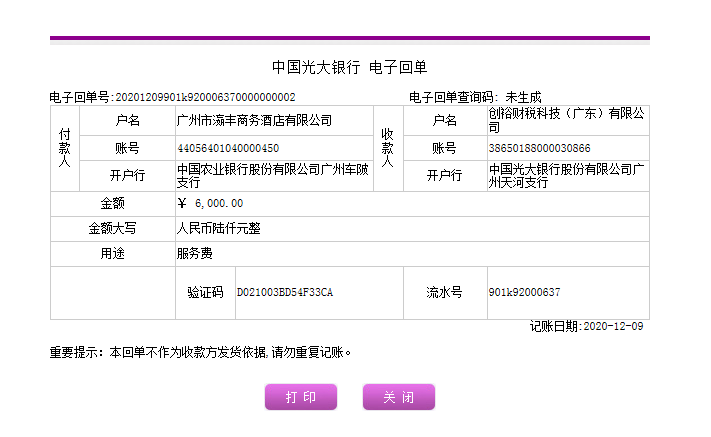Select verification code D021003BD54F33CA
This screenshot has height=437, width=711.
[285, 292]
